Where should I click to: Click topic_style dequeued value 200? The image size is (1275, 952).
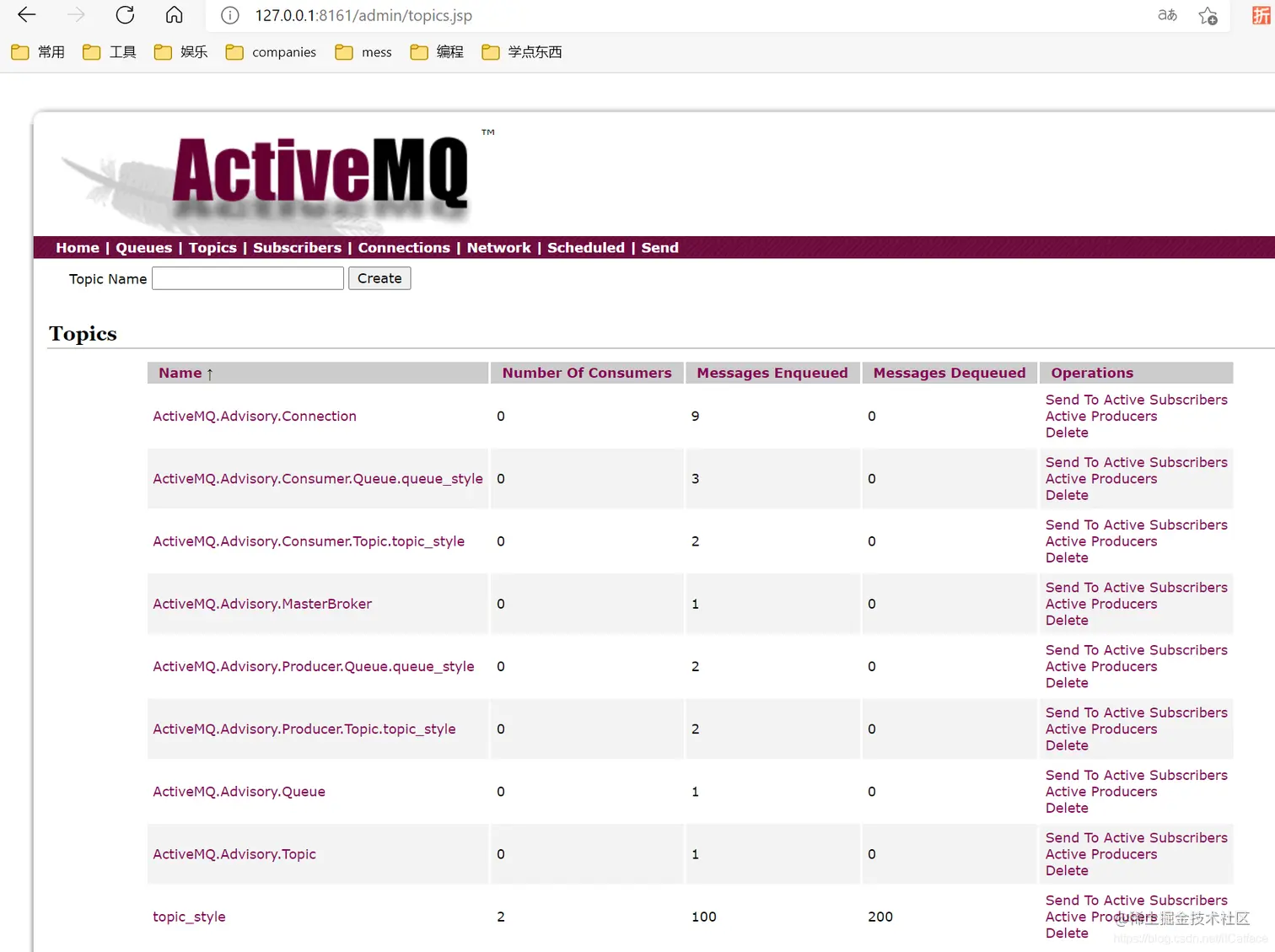coord(880,917)
